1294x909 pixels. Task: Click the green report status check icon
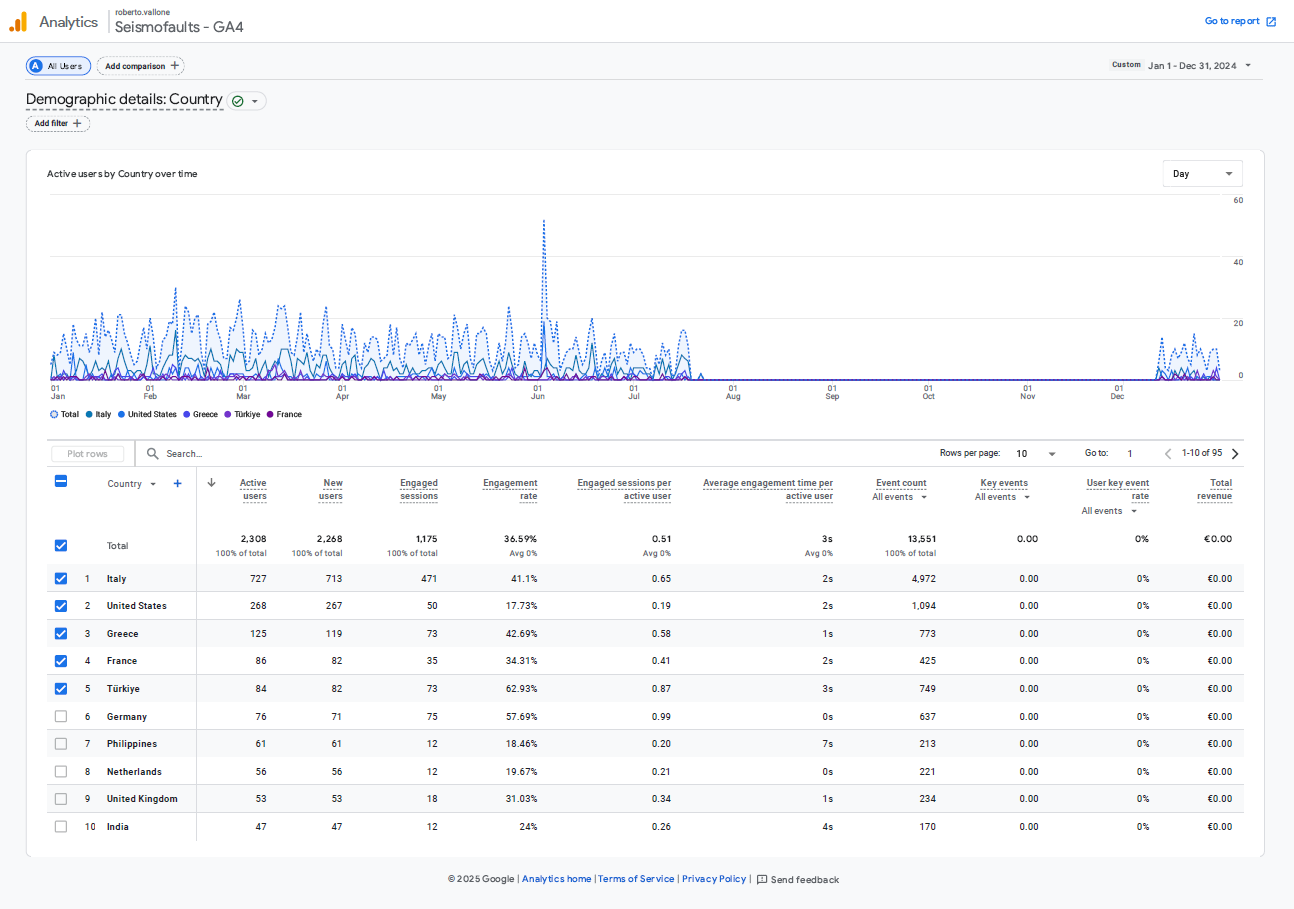[237, 101]
